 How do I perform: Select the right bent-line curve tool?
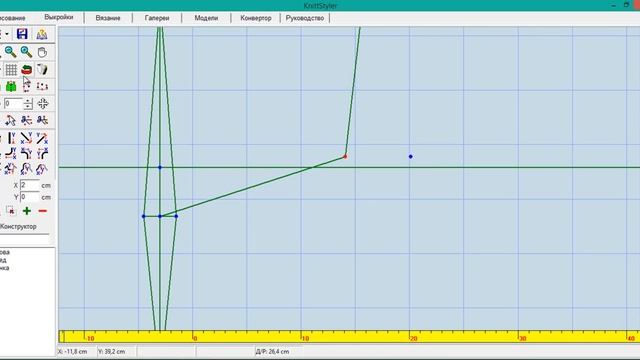click(42, 153)
